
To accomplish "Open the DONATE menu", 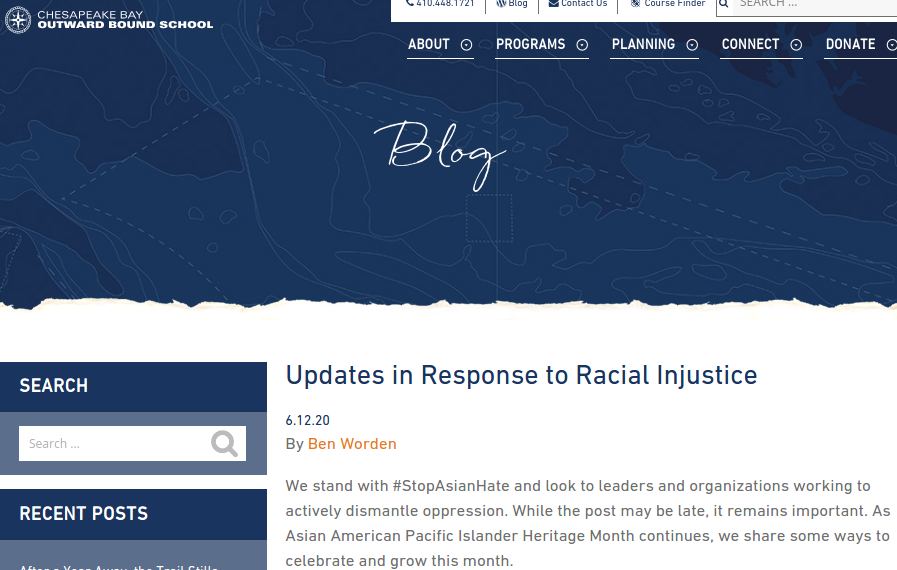I will click(x=850, y=44).
